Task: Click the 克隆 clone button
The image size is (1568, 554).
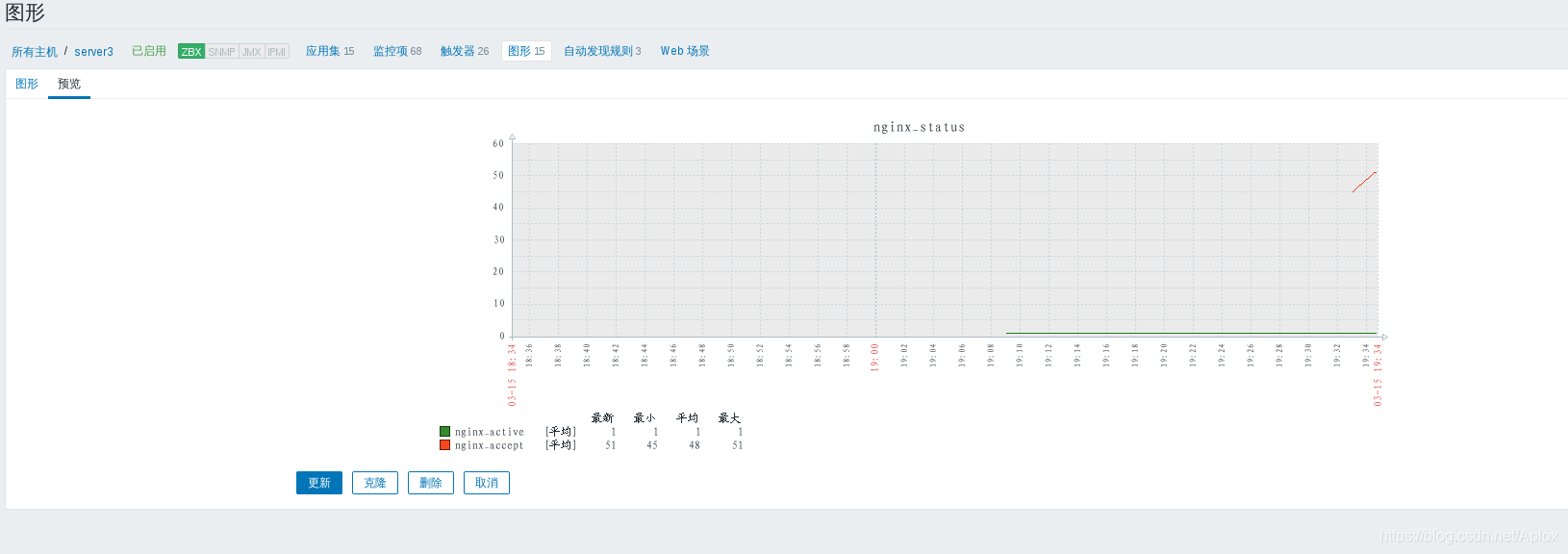Action: pyautogui.click(x=375, y=483)
